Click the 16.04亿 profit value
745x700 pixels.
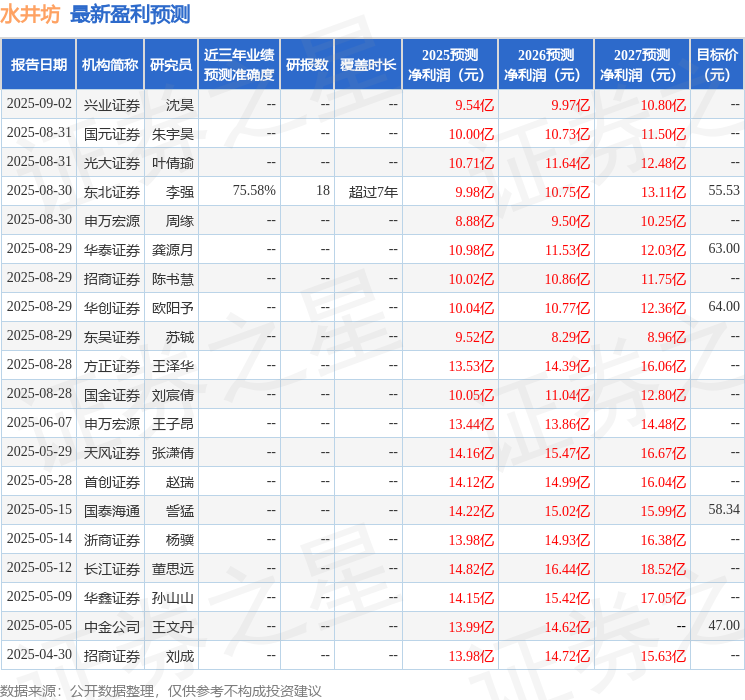pos(663,482)
